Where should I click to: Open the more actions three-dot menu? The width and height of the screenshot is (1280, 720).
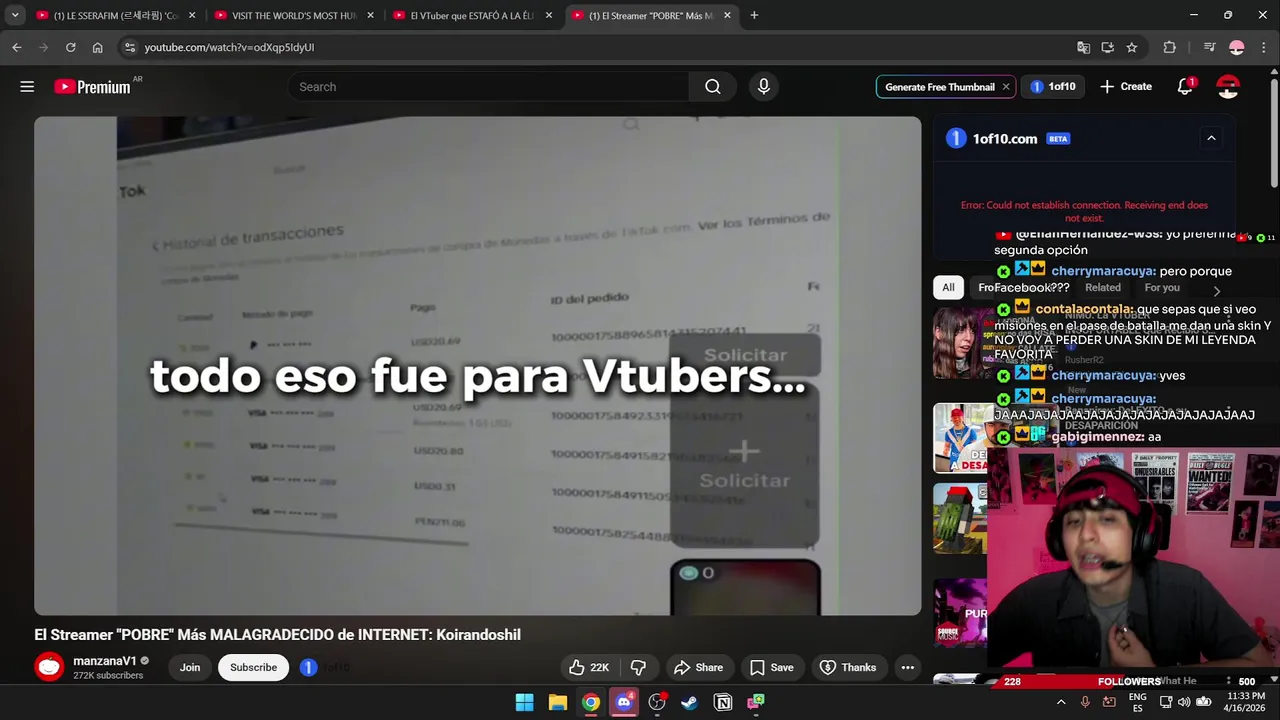[x=907, y=667]
